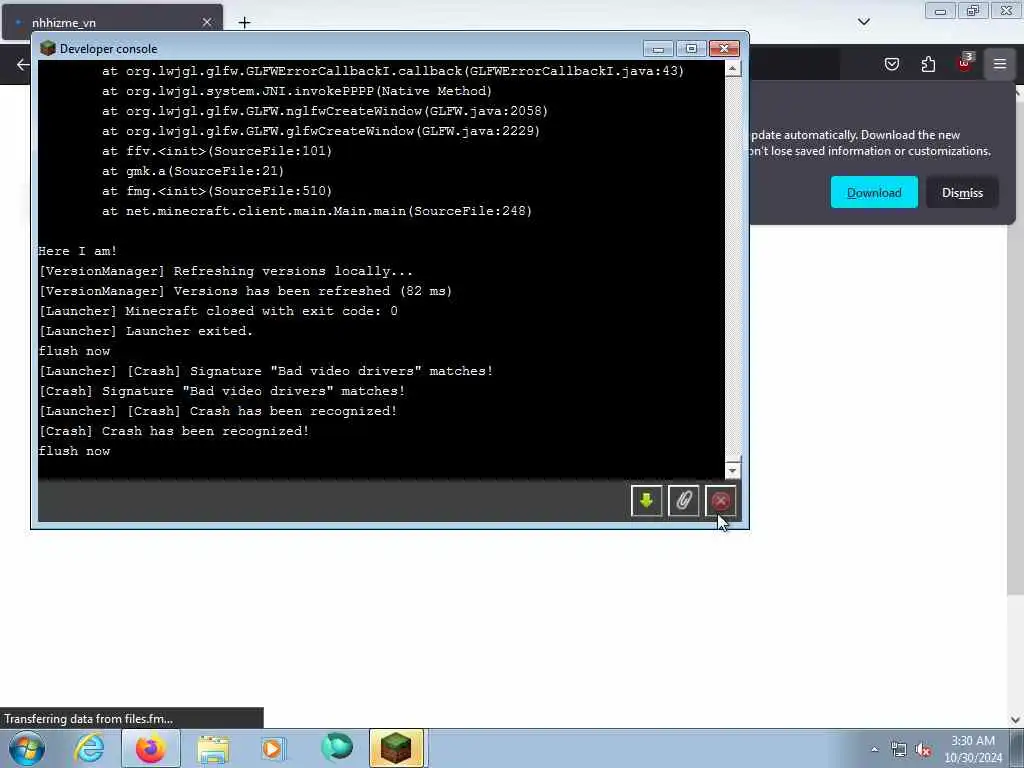Viewport: 1024px width, 768px height.
Task: Click the green scroll-down arrow button in console
Action: pyautogui.click(x=647, y=501)
